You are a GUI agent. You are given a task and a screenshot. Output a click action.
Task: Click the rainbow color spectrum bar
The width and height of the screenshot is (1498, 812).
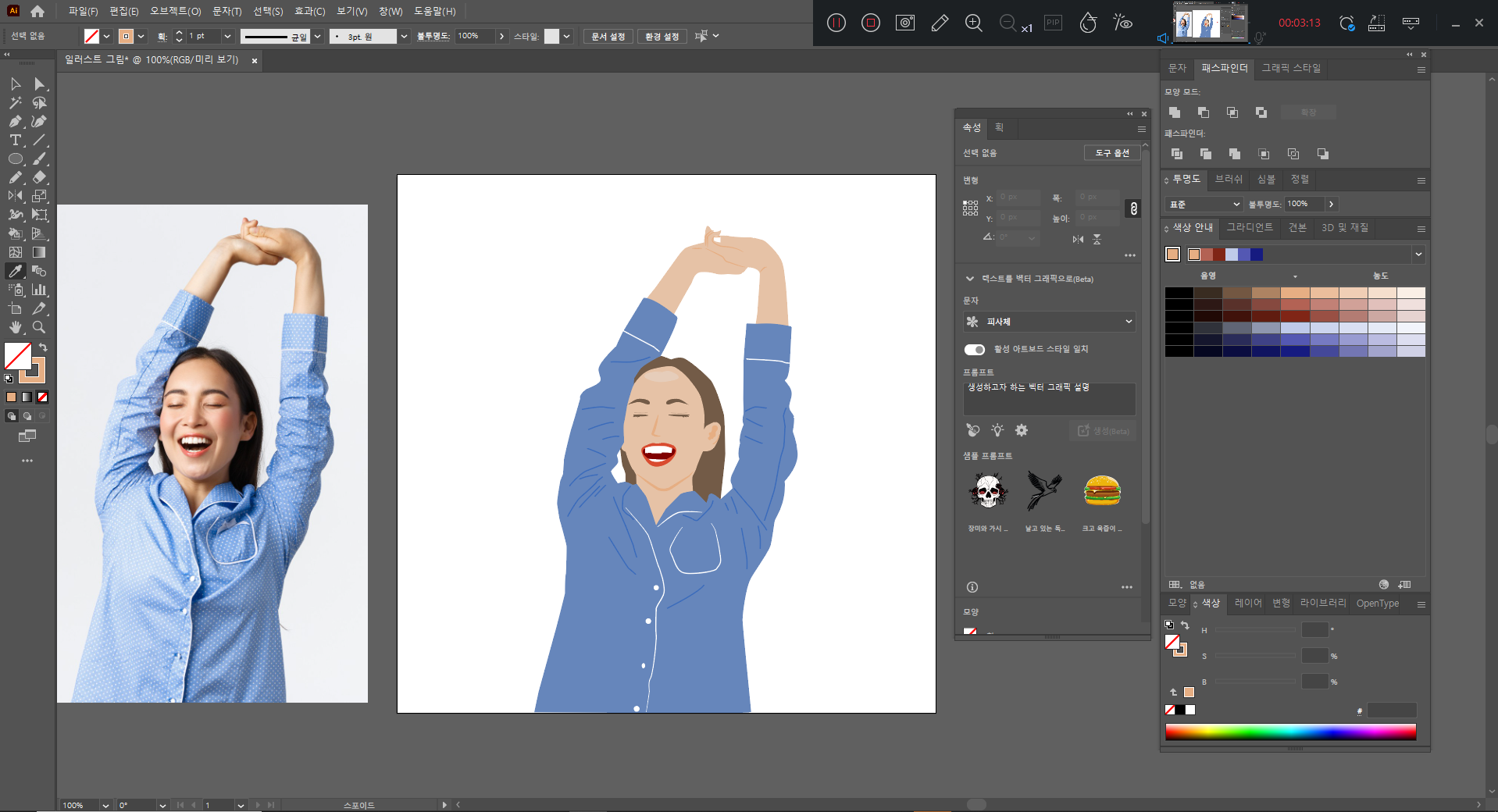[x=1290, y=732]
